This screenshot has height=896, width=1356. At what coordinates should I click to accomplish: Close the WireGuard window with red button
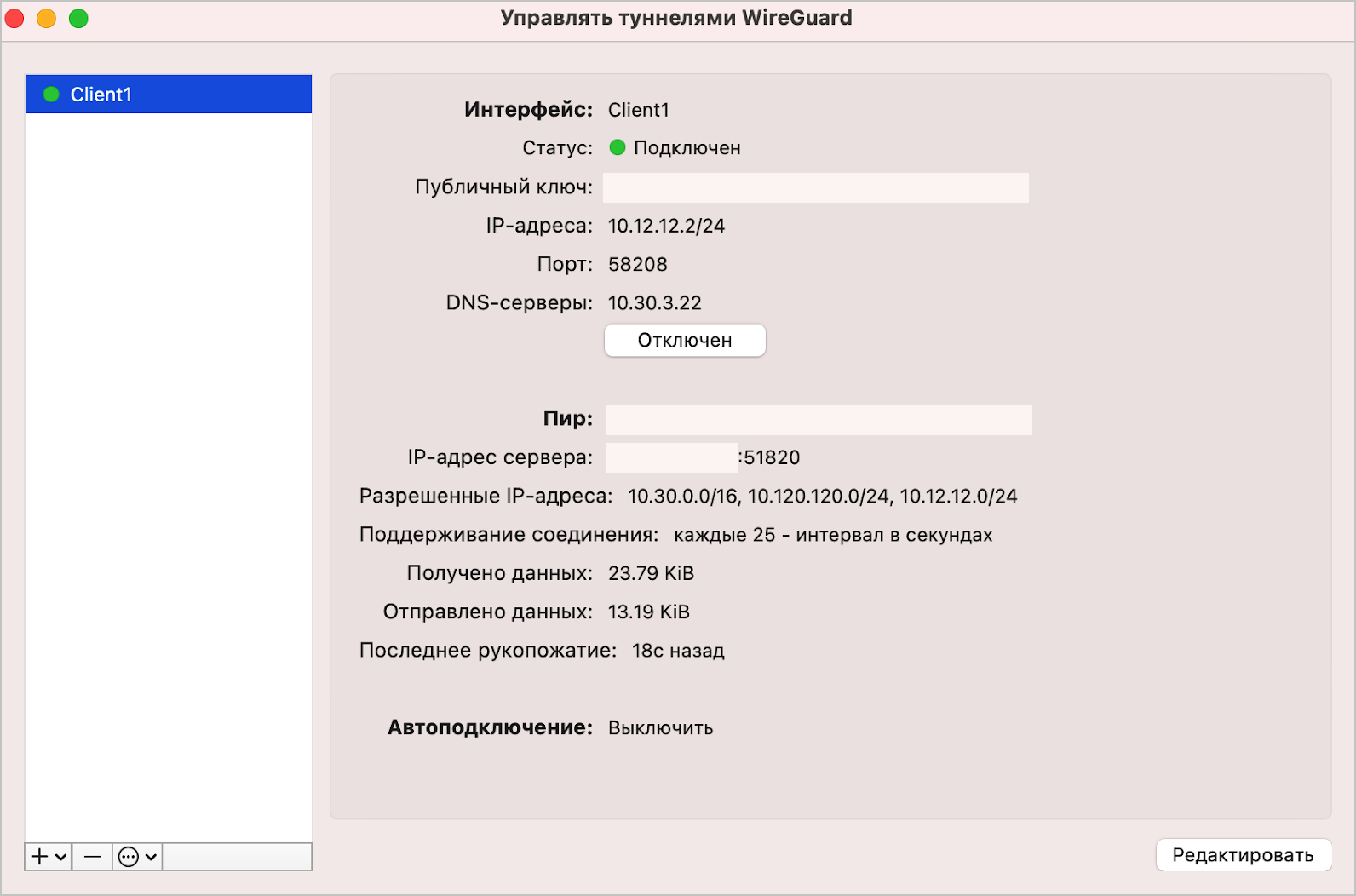[14, 18]
